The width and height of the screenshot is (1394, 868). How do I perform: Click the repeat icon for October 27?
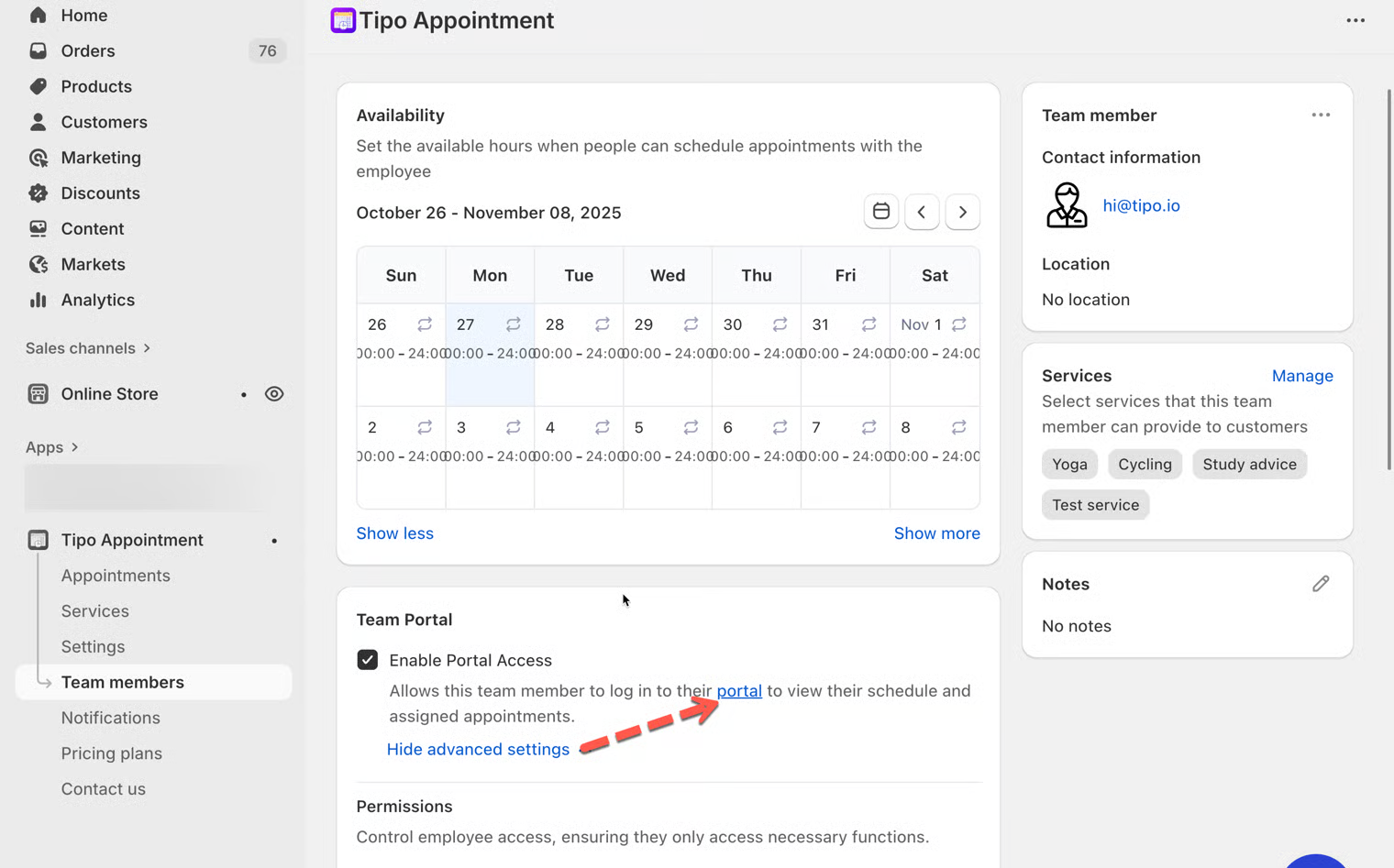point(514,324)
